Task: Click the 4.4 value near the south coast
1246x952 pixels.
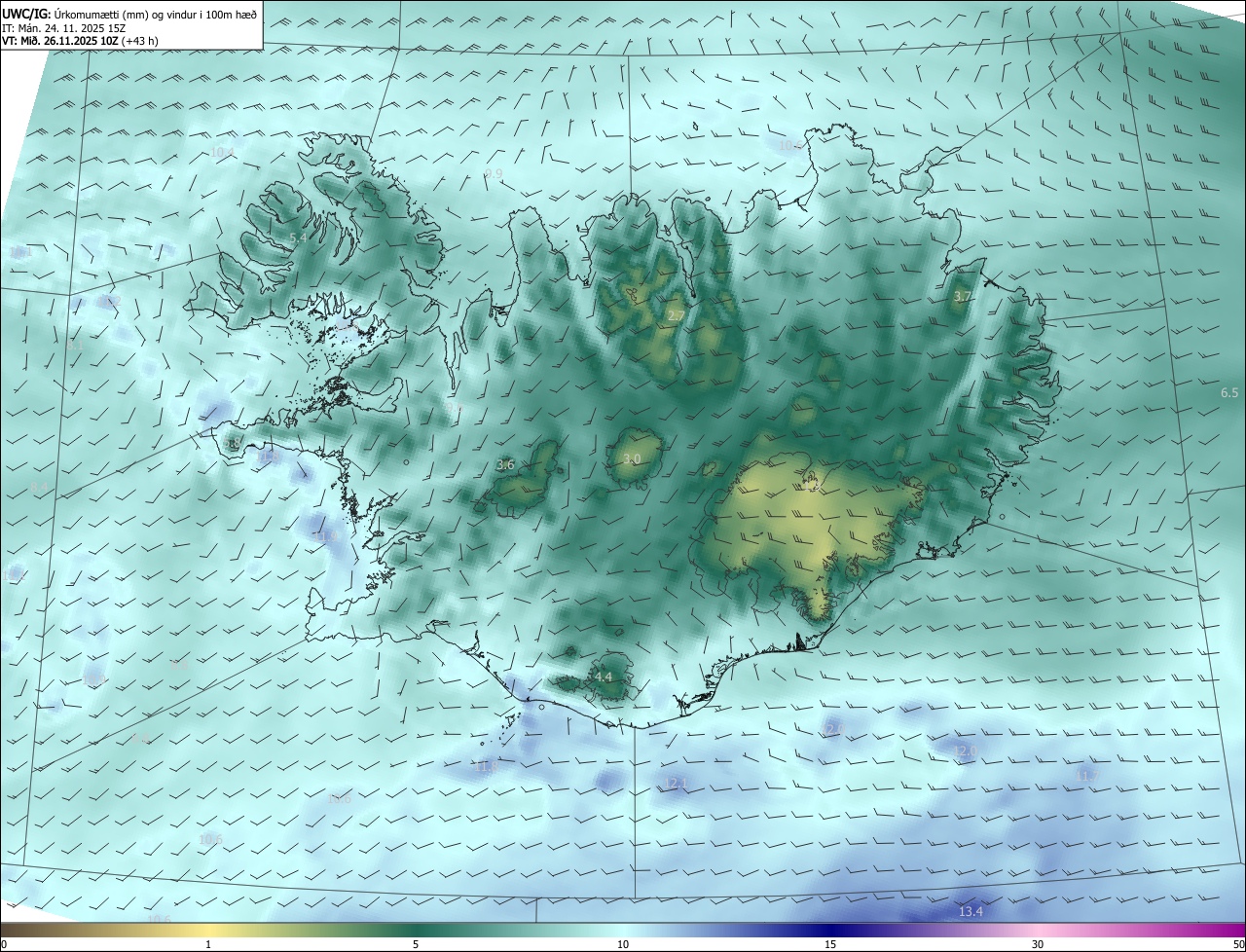Action: pyautogui.click(x=603, y=677)
